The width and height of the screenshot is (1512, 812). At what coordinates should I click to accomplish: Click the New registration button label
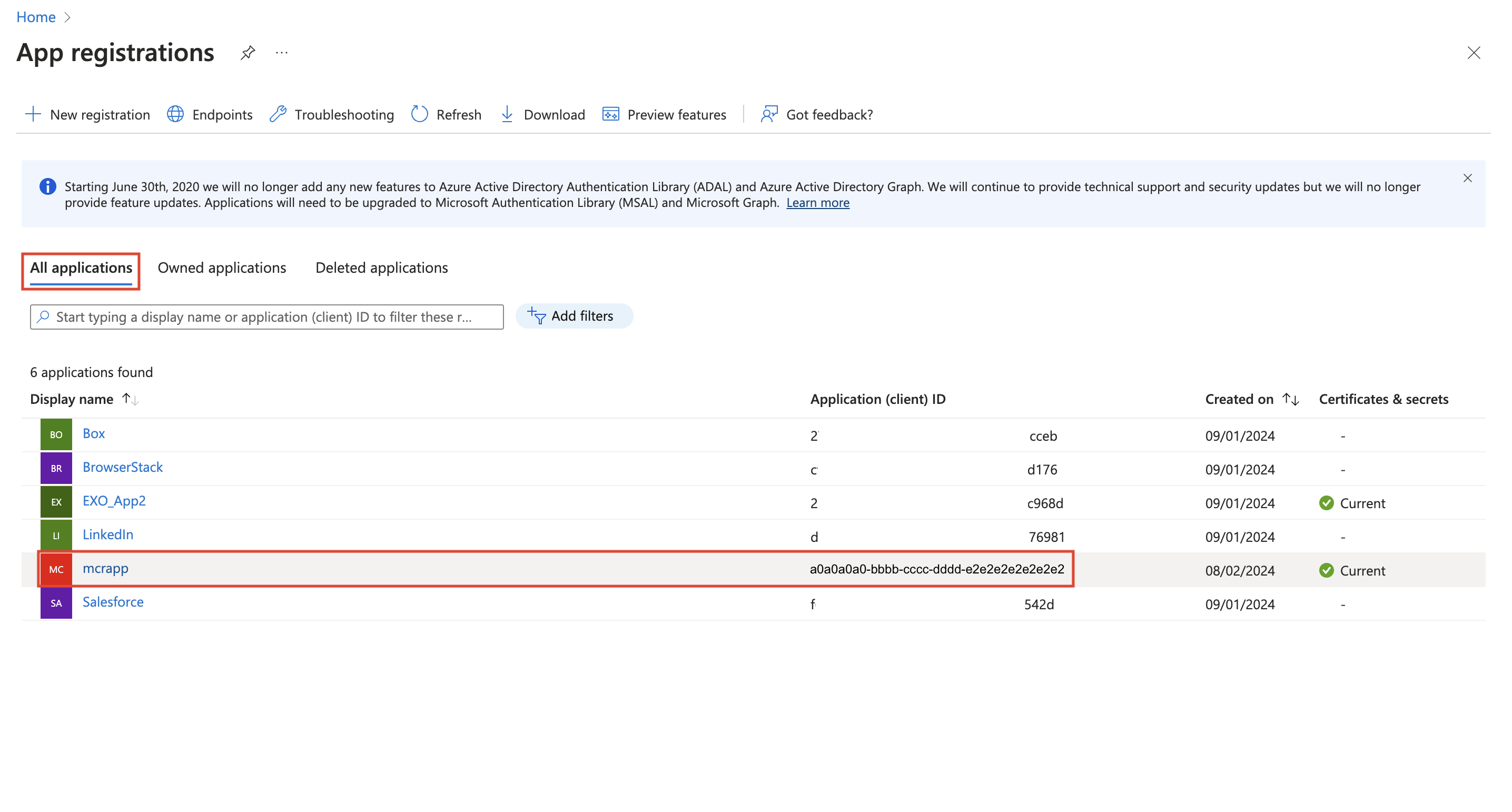tap(101, 114)
